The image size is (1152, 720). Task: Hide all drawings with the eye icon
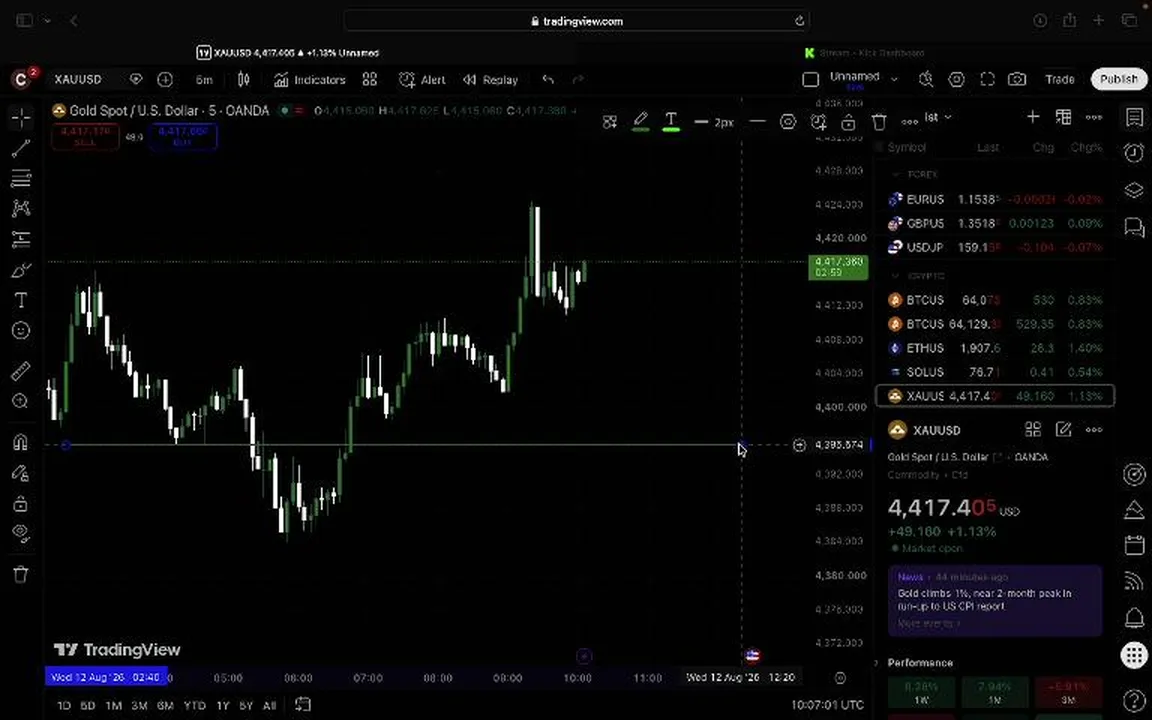pyautogui.click(x=21, y=533)
